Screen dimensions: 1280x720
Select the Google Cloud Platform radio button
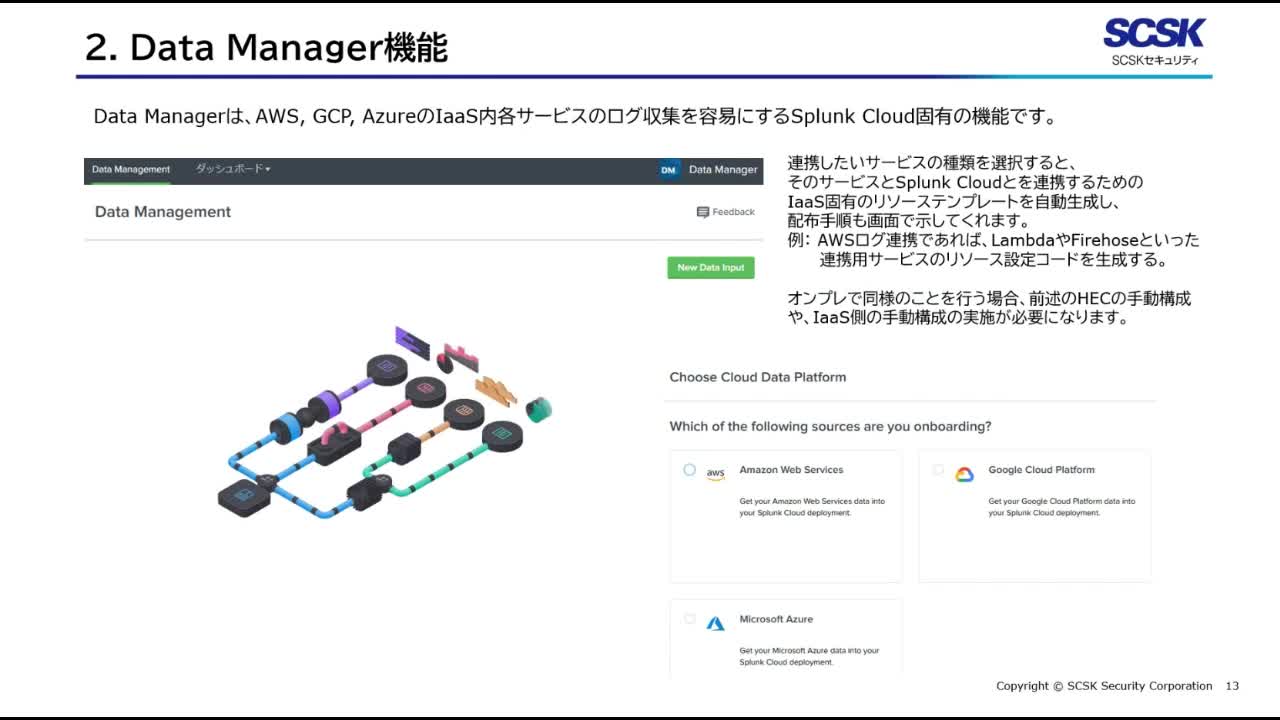(938, 470)
